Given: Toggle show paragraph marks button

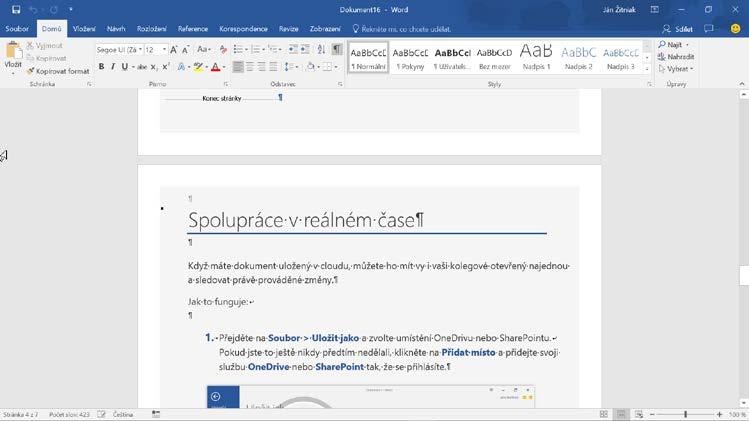Looking at the screenshot, I should [337, 49].
